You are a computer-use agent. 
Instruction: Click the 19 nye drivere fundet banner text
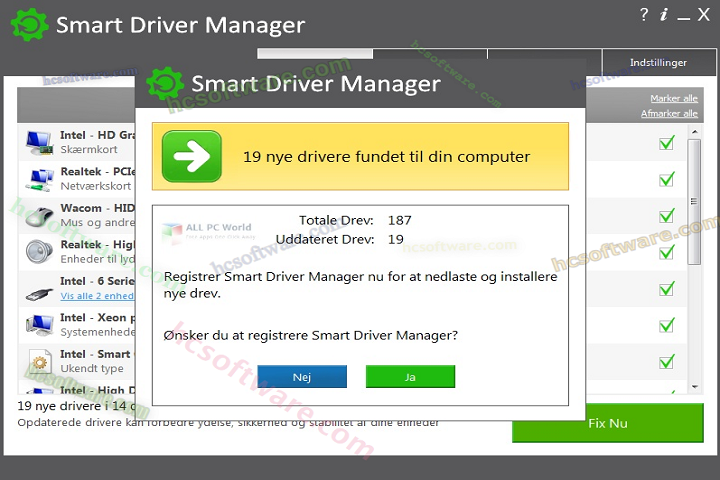click(x=386, y=157)
